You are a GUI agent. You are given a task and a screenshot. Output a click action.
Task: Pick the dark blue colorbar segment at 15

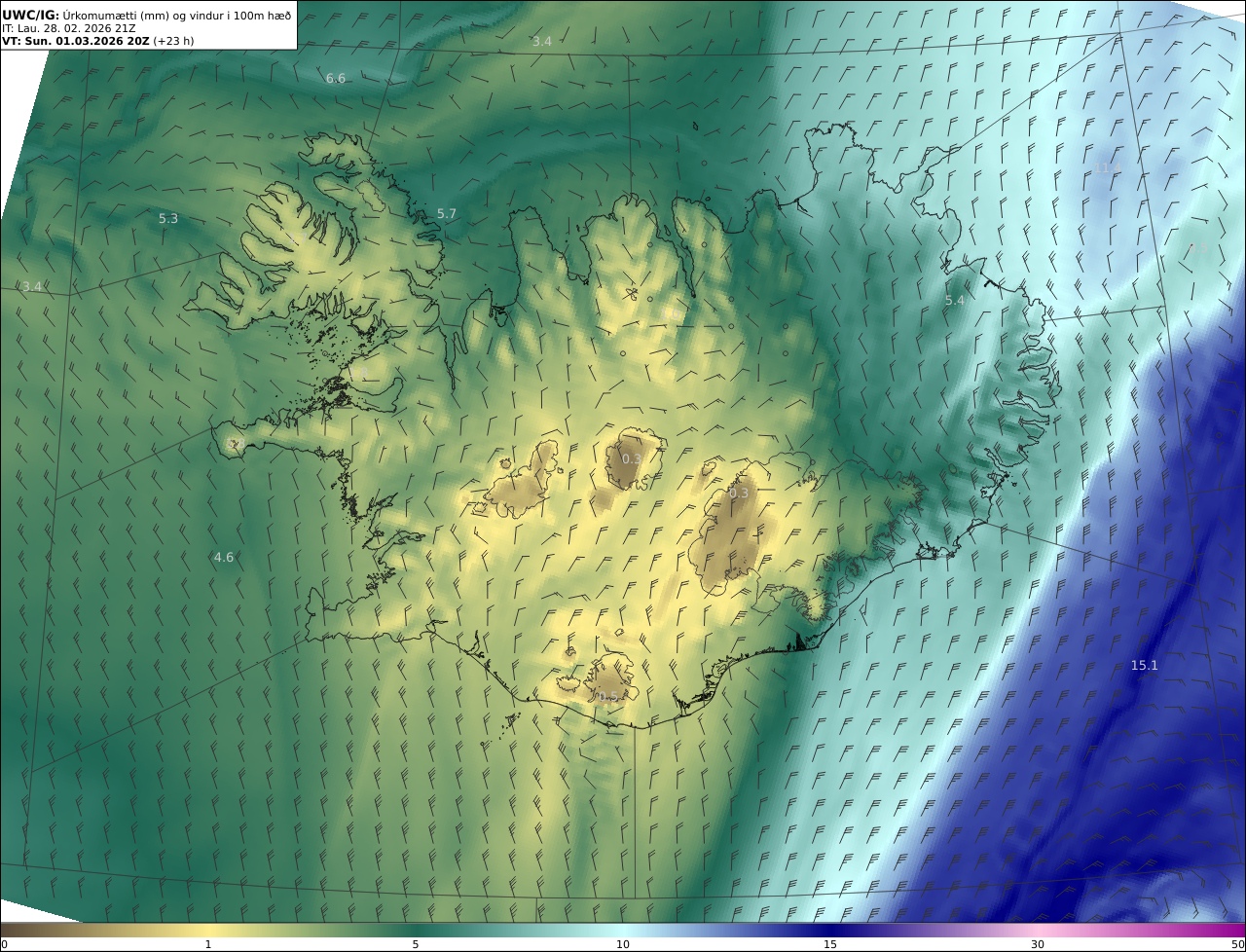(x=830, y=930)
